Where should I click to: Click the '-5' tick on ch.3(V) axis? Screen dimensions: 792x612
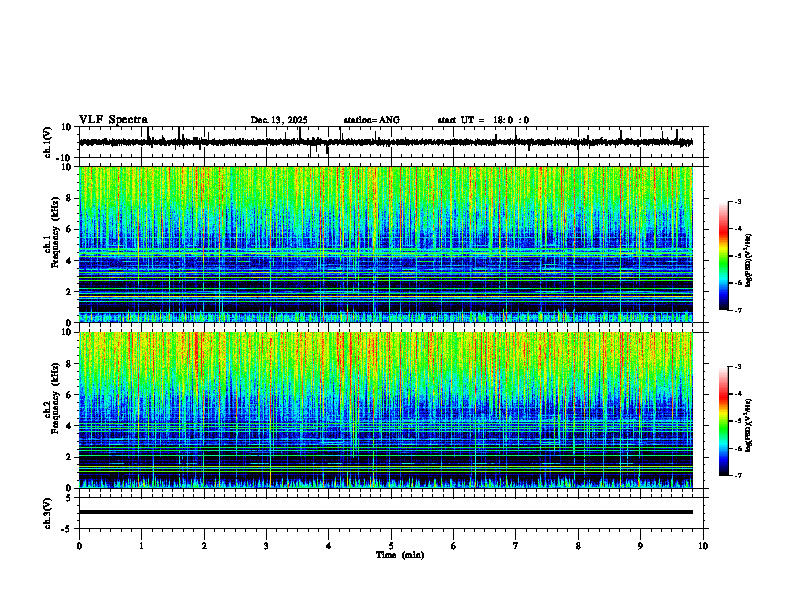click(x=67, y=529)
